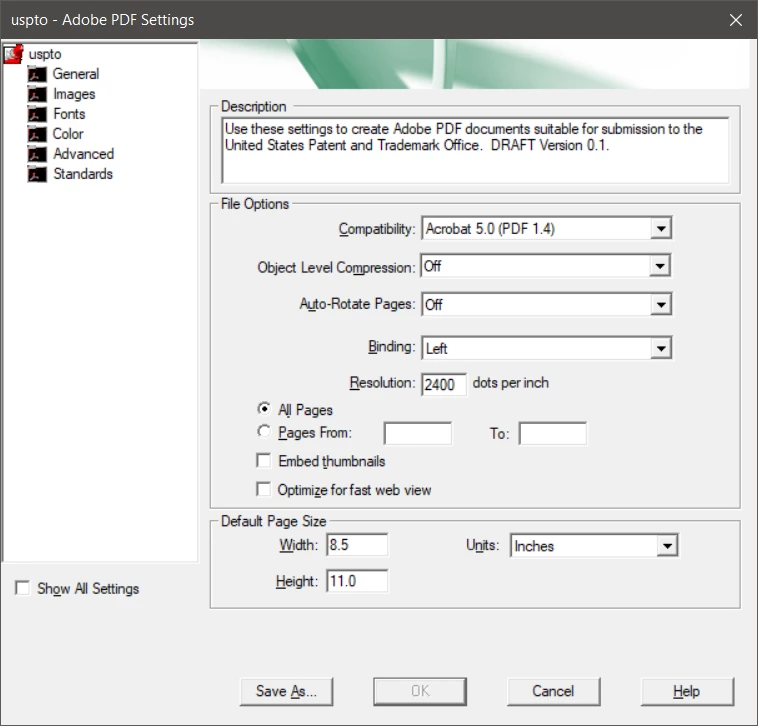The height and width of the screenshot is (726, 758).
Task: Click the Height field showing 11.0
Action: (357, 581)
